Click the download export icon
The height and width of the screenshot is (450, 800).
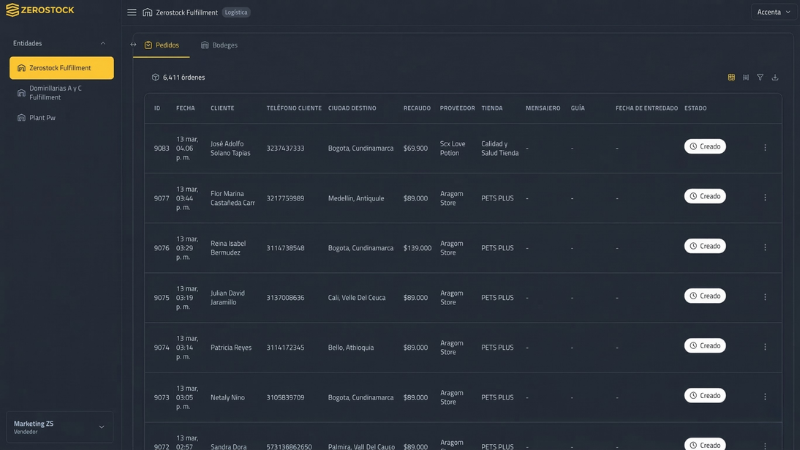pos(775,77)
